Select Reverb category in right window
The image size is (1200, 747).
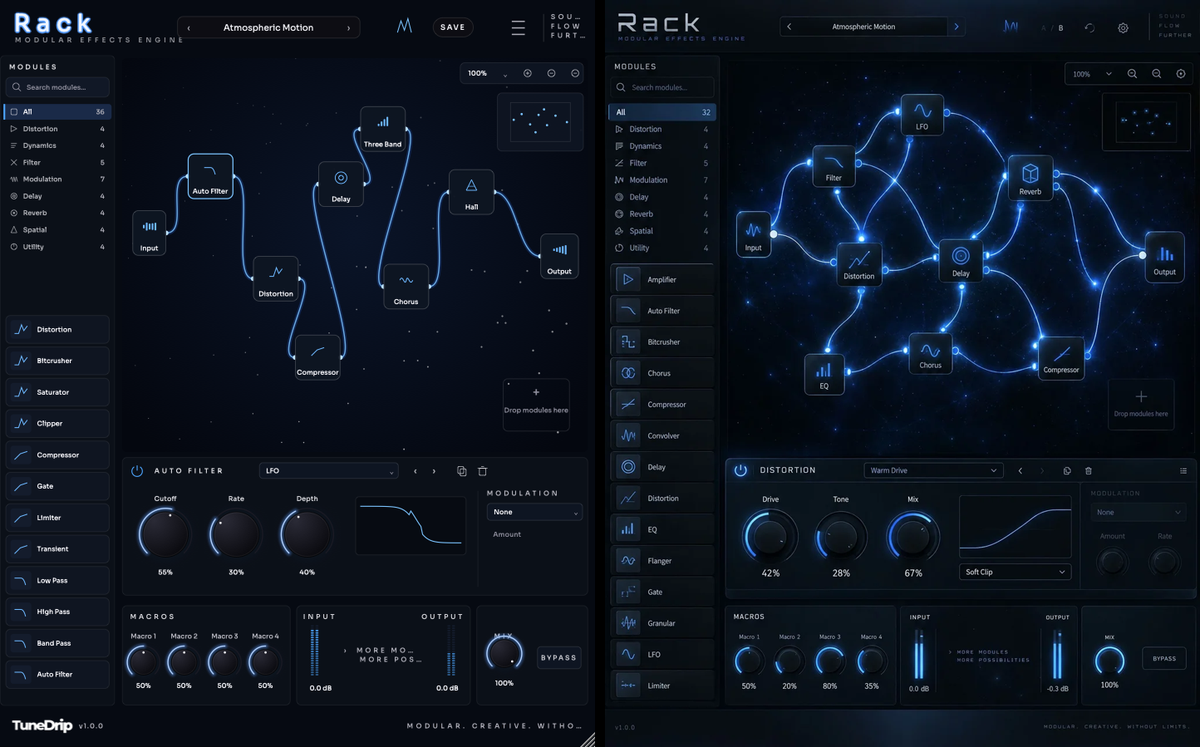pyautogui.click(x=662, y=214)
